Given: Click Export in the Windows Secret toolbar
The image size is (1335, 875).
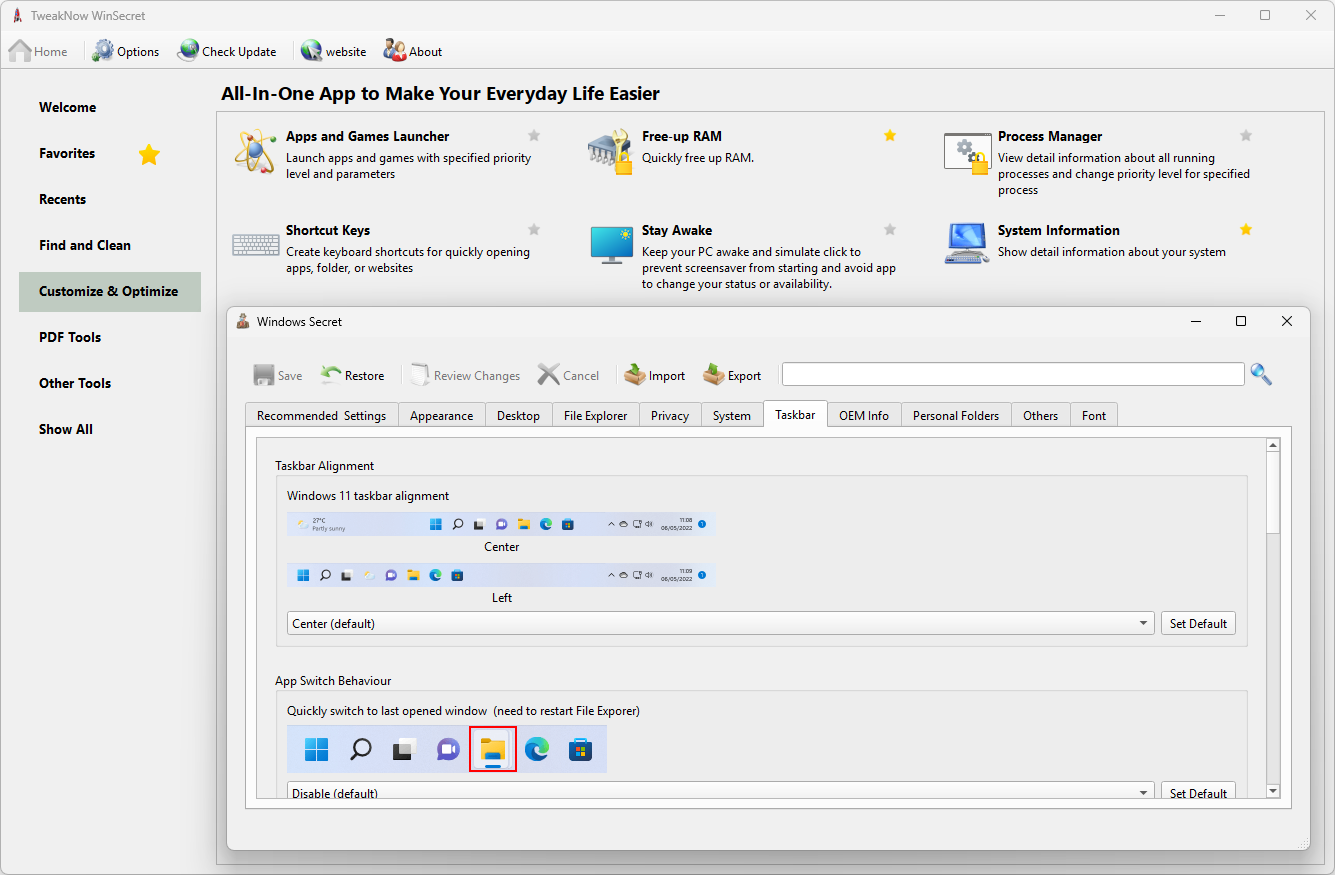Looking at the screenshot, I should 732,375.
